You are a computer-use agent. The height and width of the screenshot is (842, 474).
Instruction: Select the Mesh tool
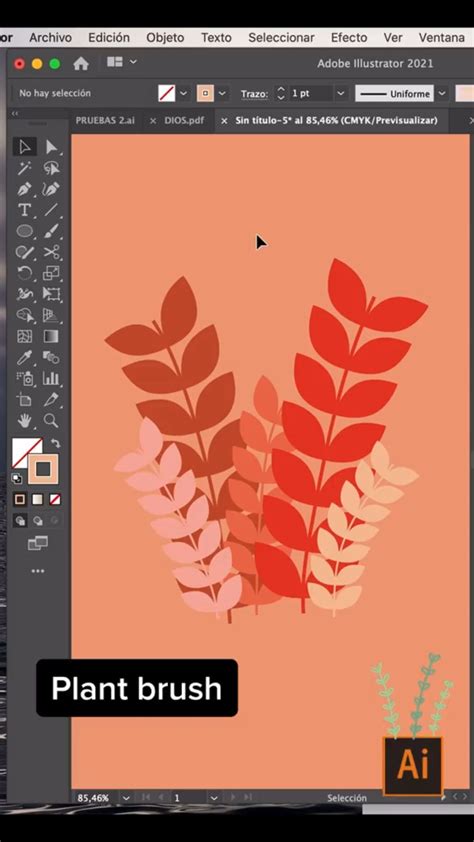tap(25, 336)
